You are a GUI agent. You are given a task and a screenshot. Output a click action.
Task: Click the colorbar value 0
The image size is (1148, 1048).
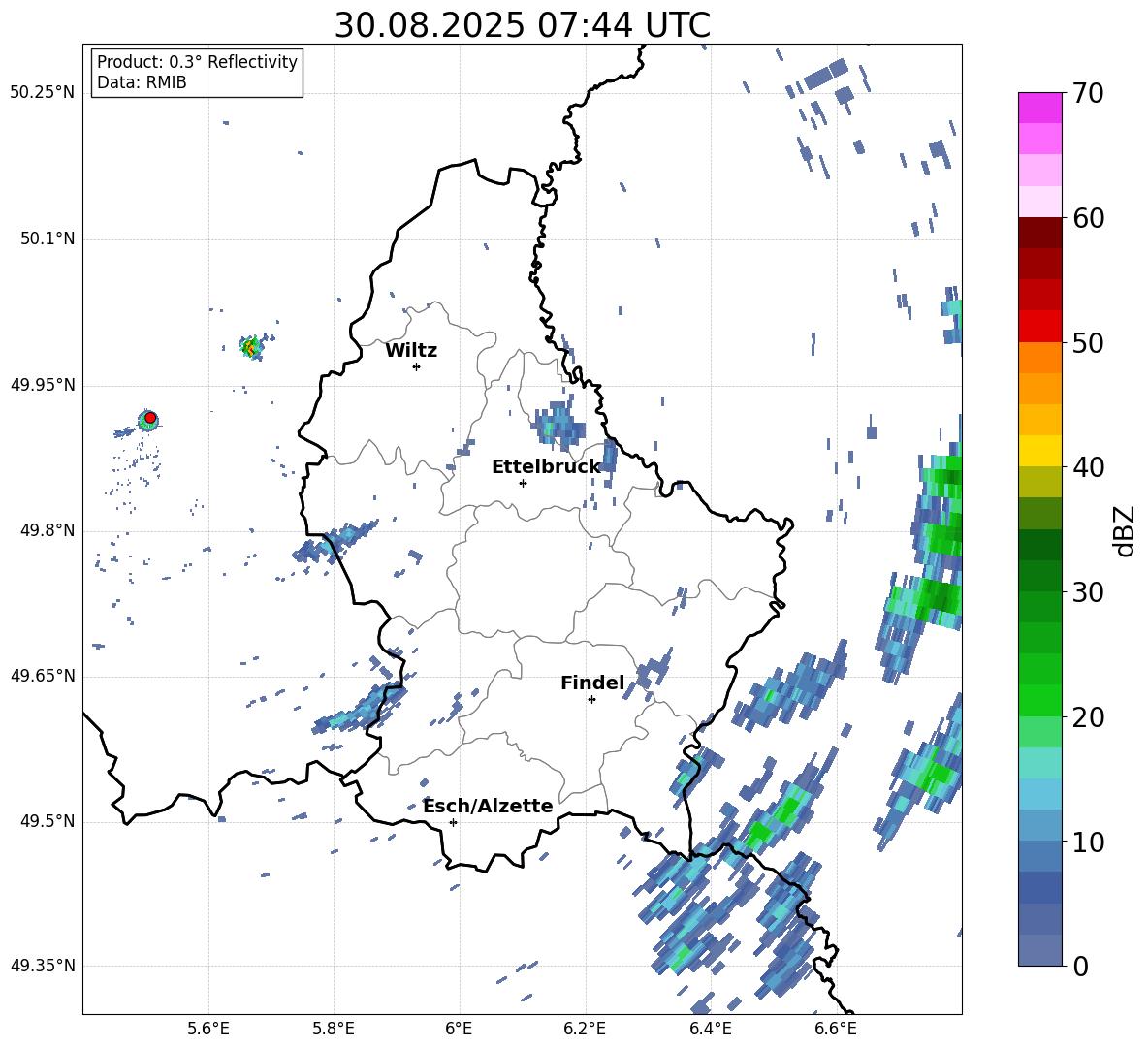click(1079, 966)
